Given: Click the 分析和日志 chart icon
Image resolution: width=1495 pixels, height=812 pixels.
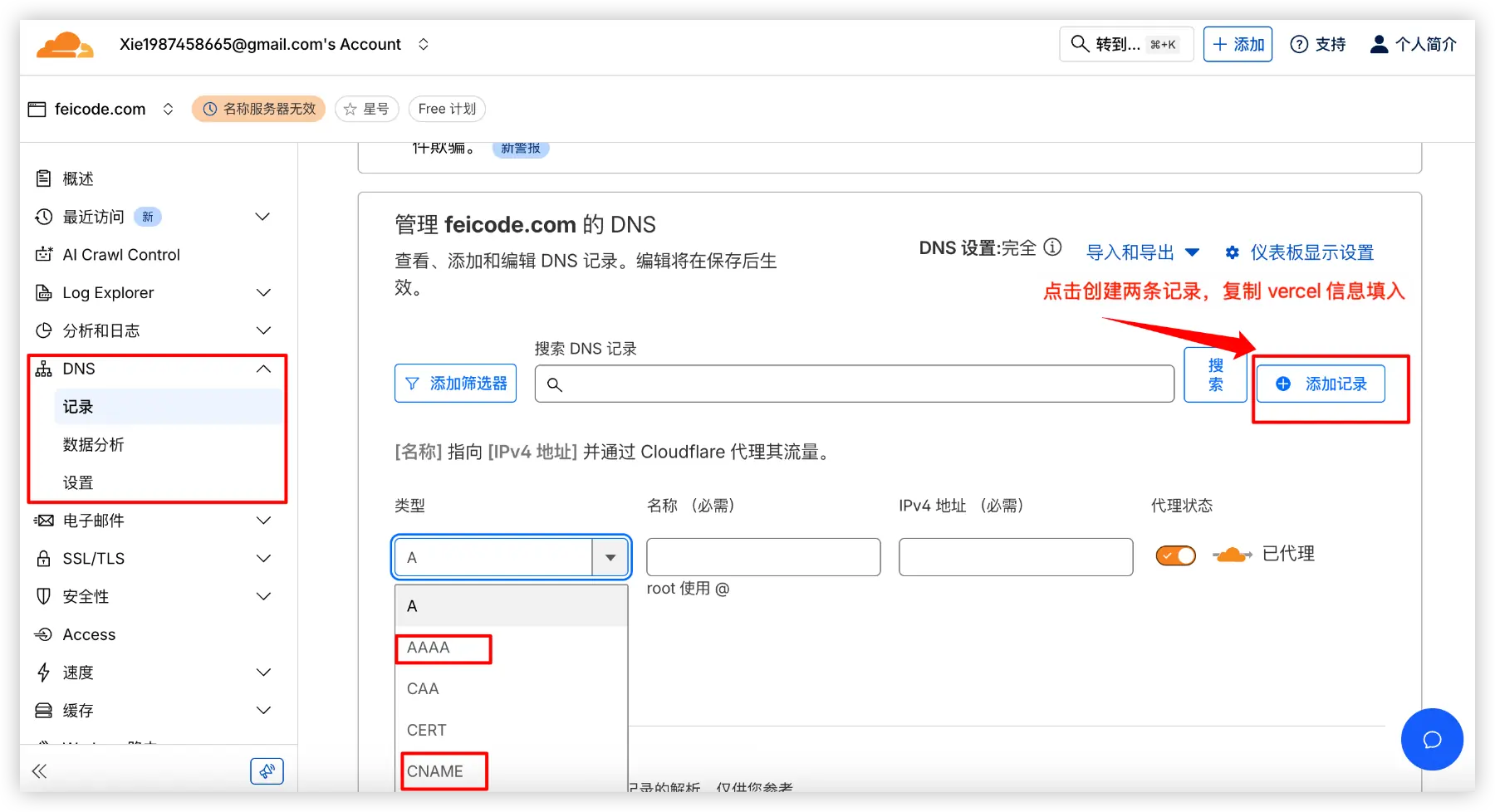Looking at the screenshot, I should pyautogui.click(x=44, y=330).
